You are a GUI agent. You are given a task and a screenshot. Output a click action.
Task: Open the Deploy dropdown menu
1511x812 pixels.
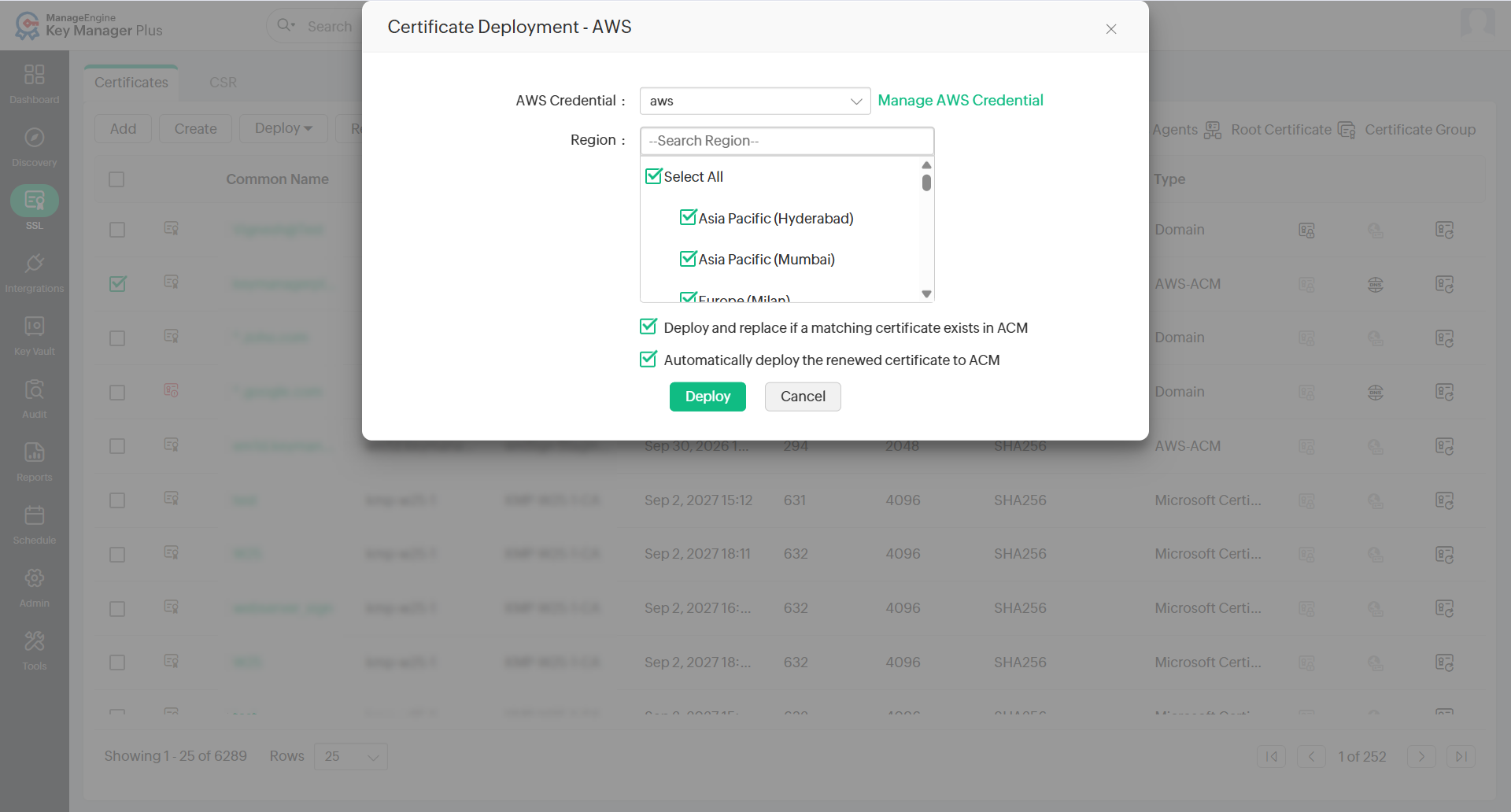[x=283, y=128]
